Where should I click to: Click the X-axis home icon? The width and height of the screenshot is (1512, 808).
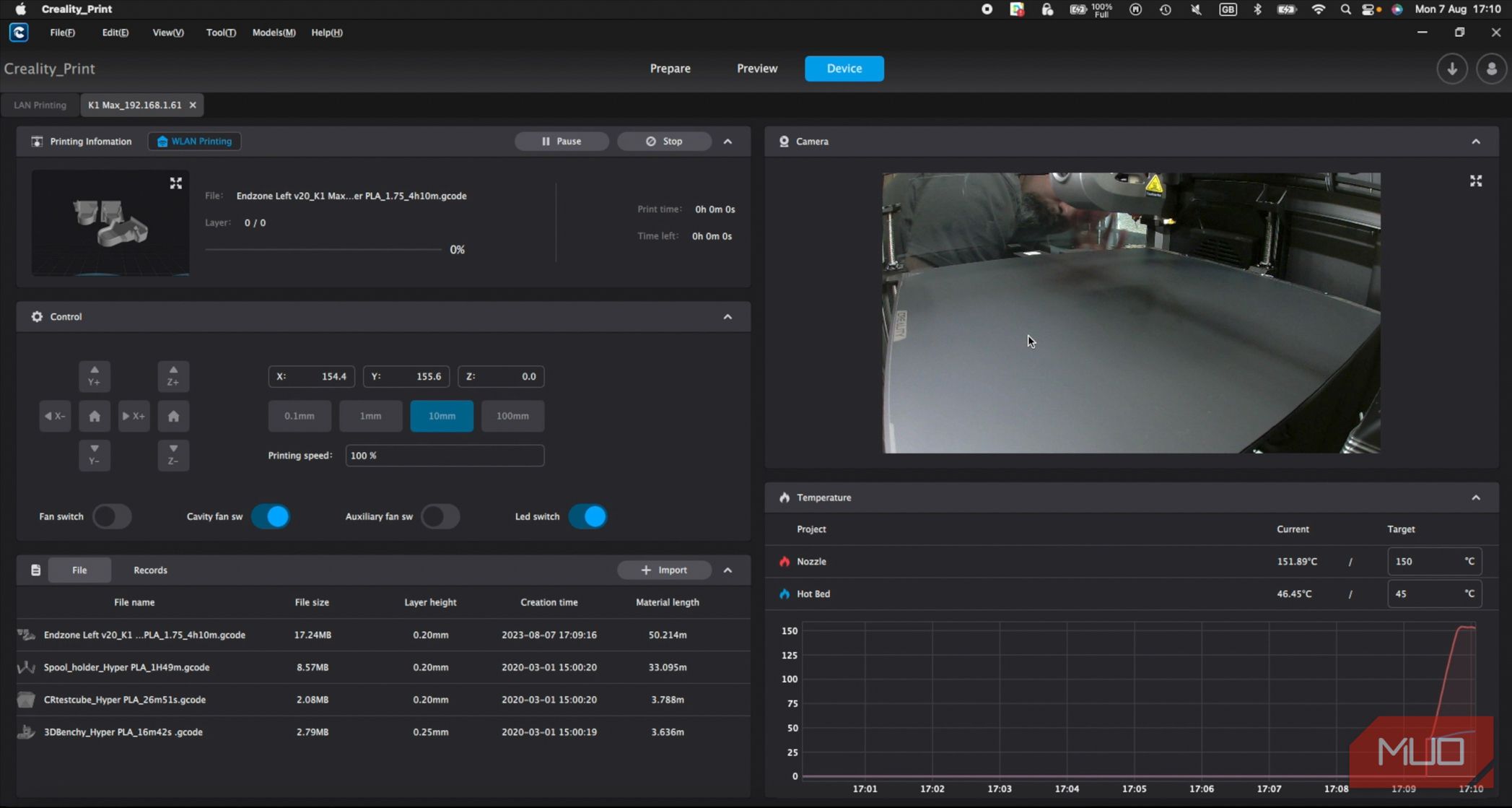pos(95,416)
